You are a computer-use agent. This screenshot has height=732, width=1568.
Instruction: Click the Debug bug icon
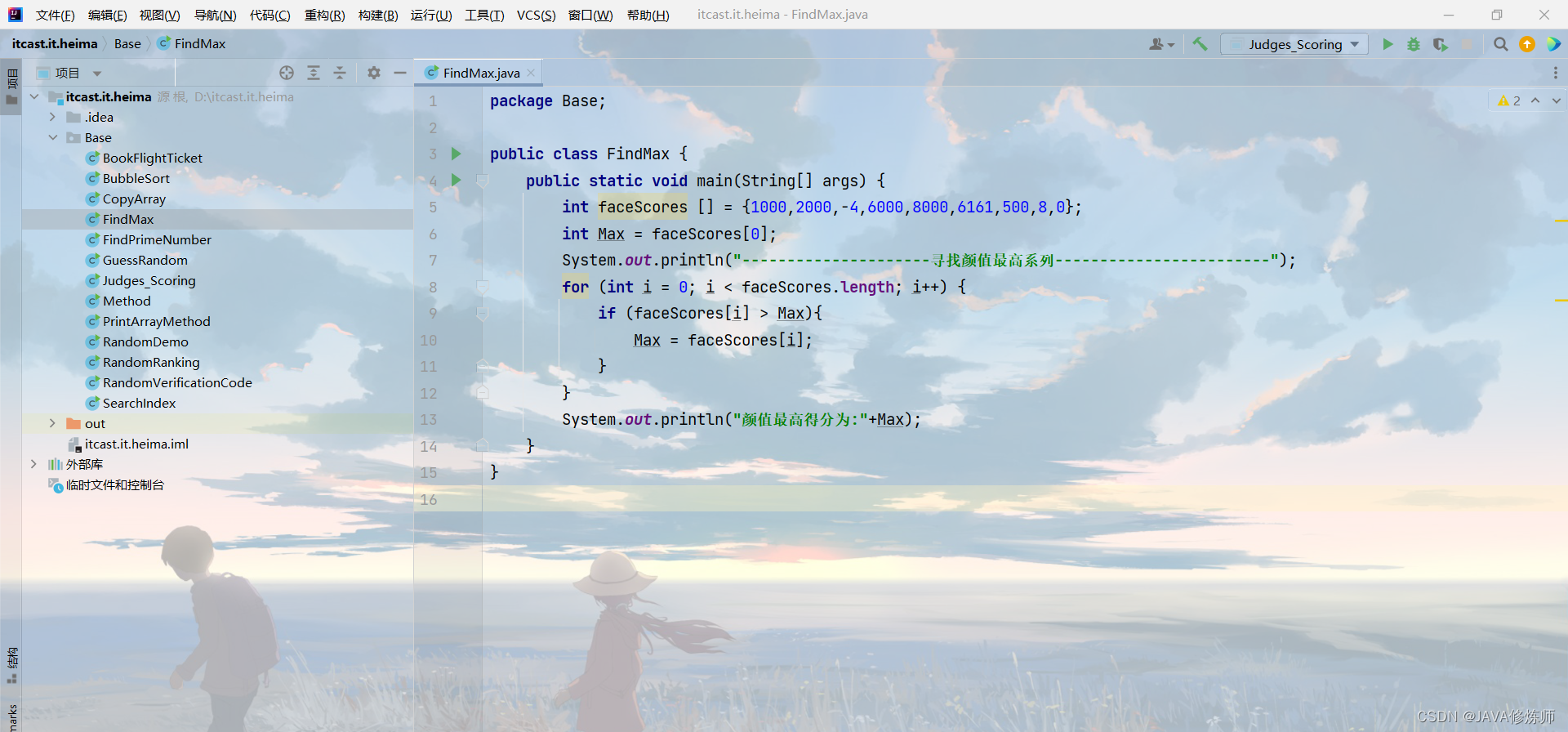coord(1414,44)
